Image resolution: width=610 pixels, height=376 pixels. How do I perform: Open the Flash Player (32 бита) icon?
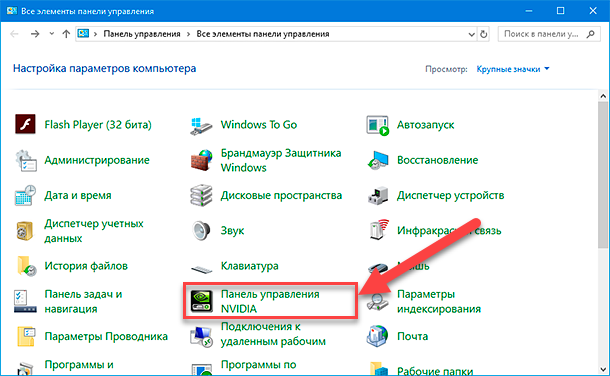click(x=25, y=124)
